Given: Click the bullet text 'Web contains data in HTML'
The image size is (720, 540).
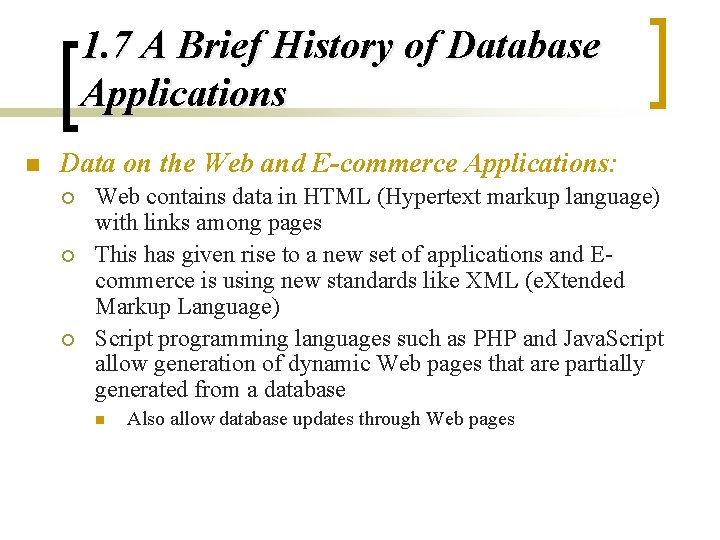Looking at the screenshot, I should pos(232,197).
